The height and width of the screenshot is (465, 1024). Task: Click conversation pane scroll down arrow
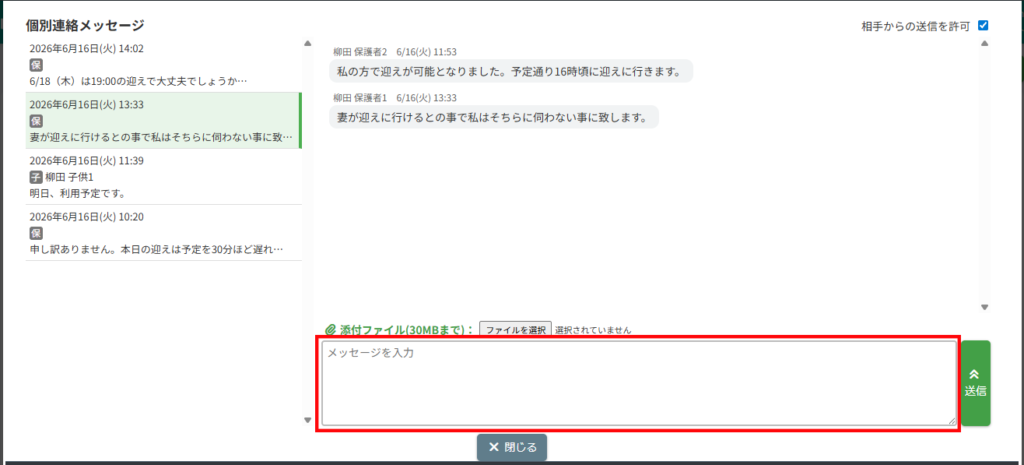click(985, 307)
